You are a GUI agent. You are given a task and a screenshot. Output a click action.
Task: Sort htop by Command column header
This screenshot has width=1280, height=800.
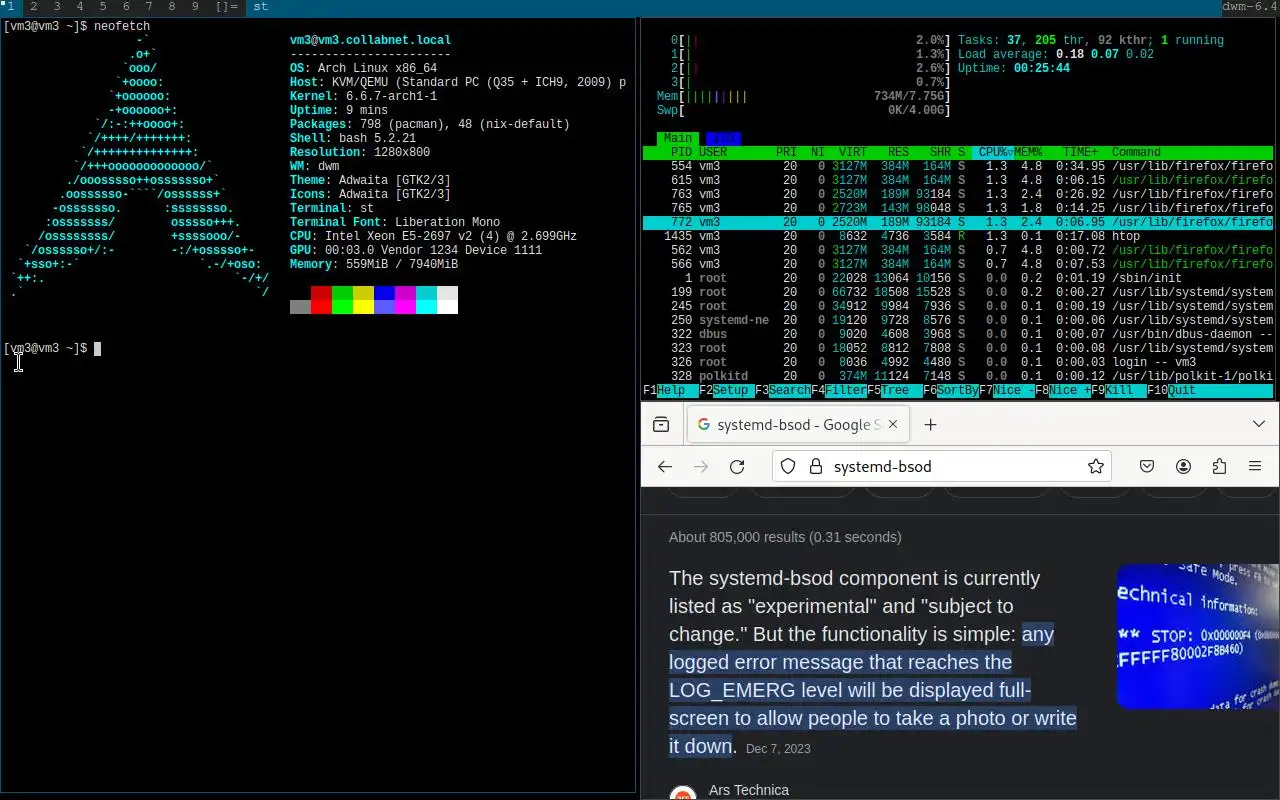click(x=1136, y=152)
